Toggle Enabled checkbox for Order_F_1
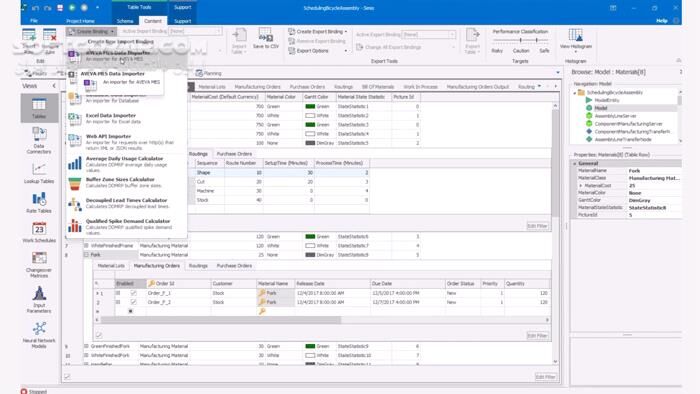 (133, 293)
